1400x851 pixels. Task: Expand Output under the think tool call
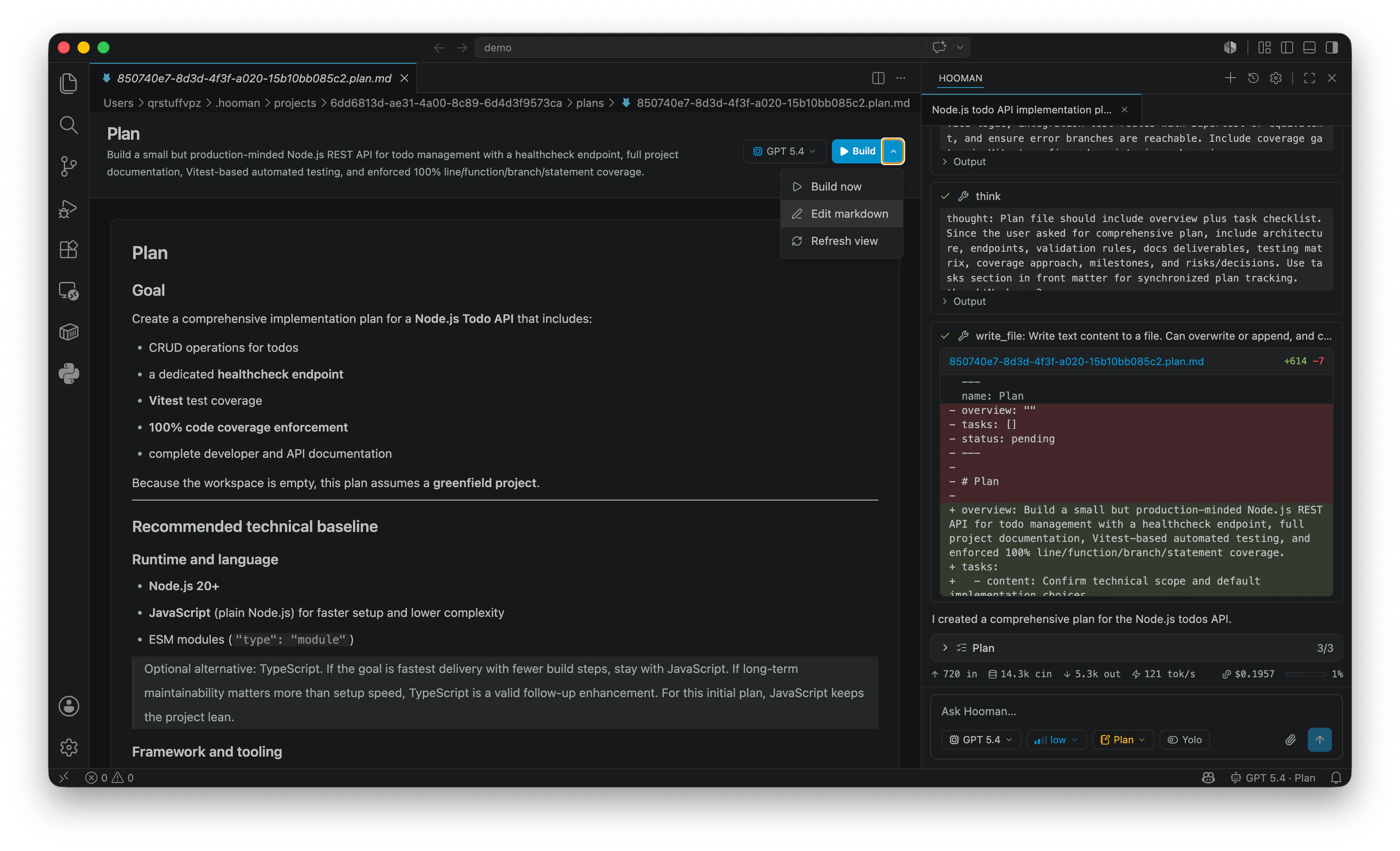(x=964, y=301)
